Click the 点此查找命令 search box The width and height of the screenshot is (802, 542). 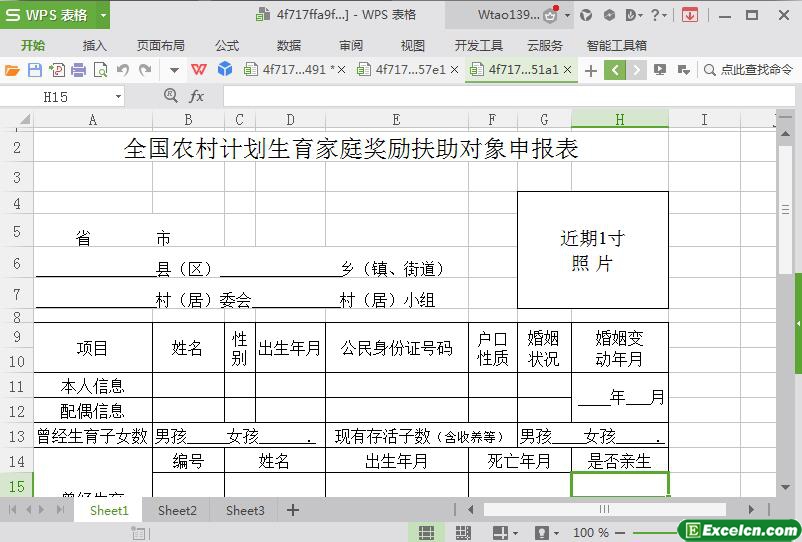[750, 70]
